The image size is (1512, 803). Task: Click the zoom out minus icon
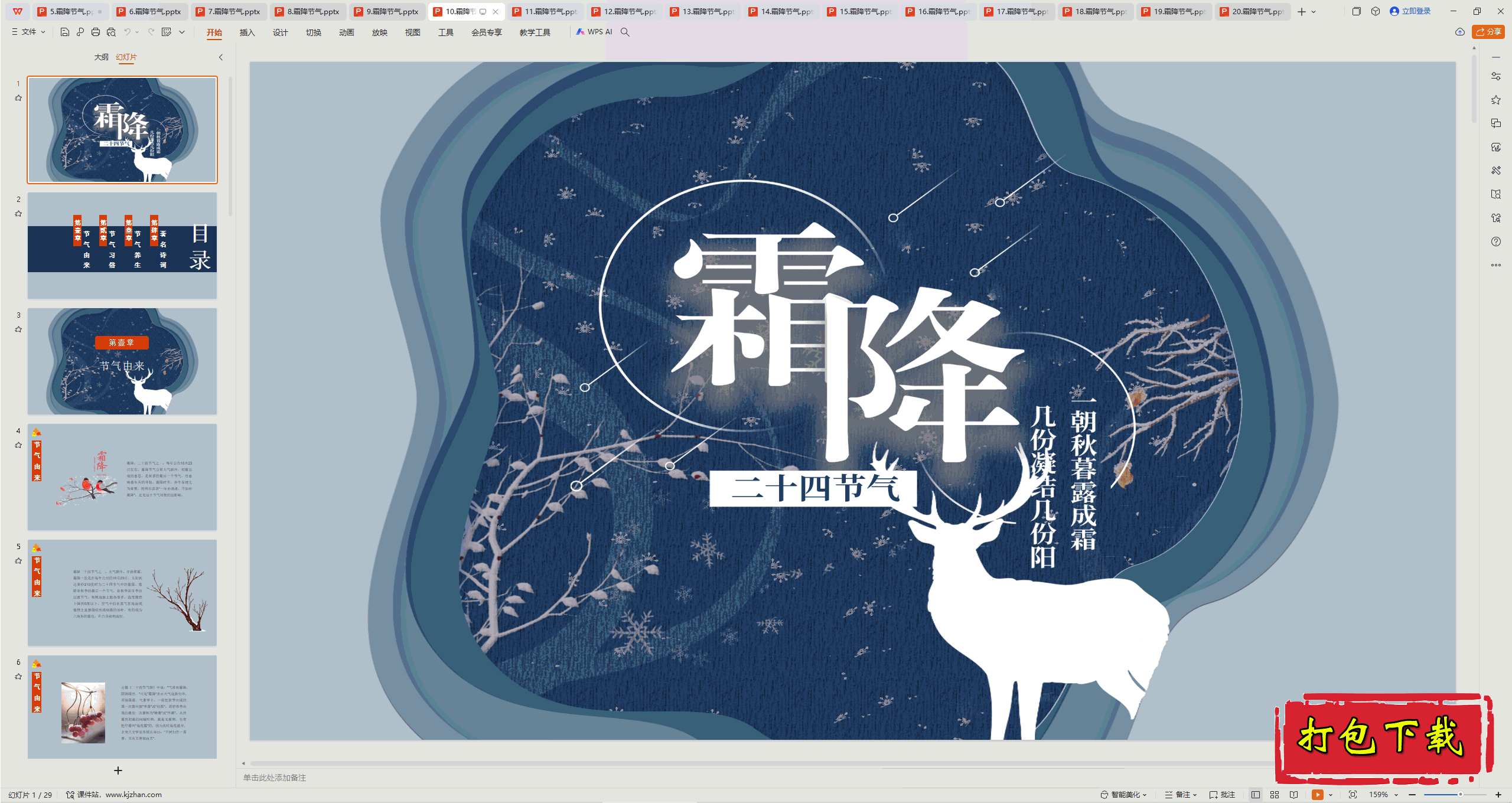click(x=1412, y=795)
